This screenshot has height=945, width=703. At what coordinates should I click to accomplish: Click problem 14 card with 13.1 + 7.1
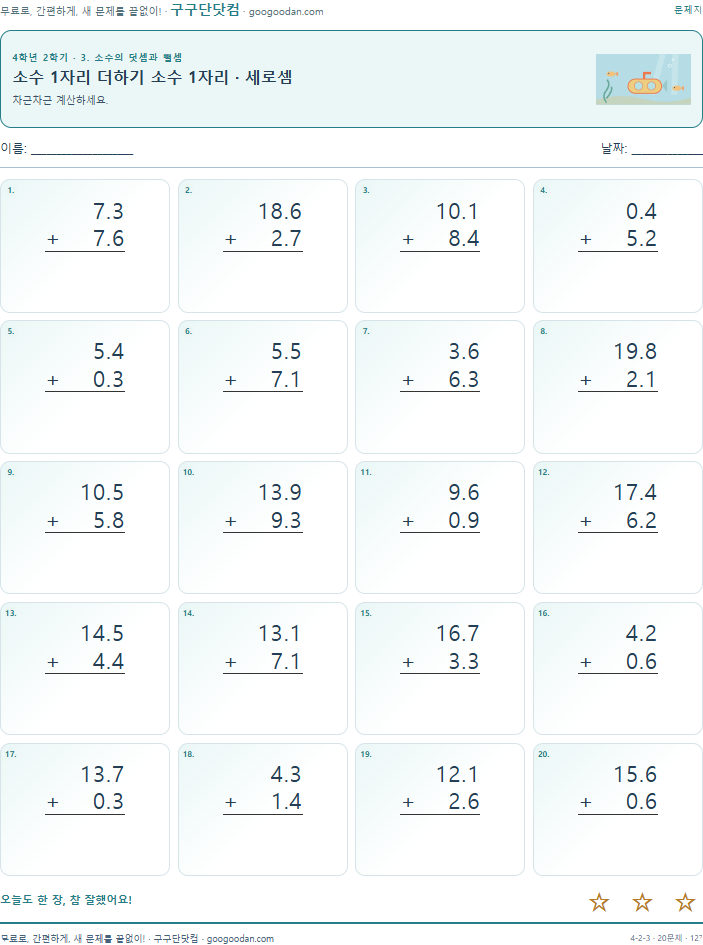point(263,668)
